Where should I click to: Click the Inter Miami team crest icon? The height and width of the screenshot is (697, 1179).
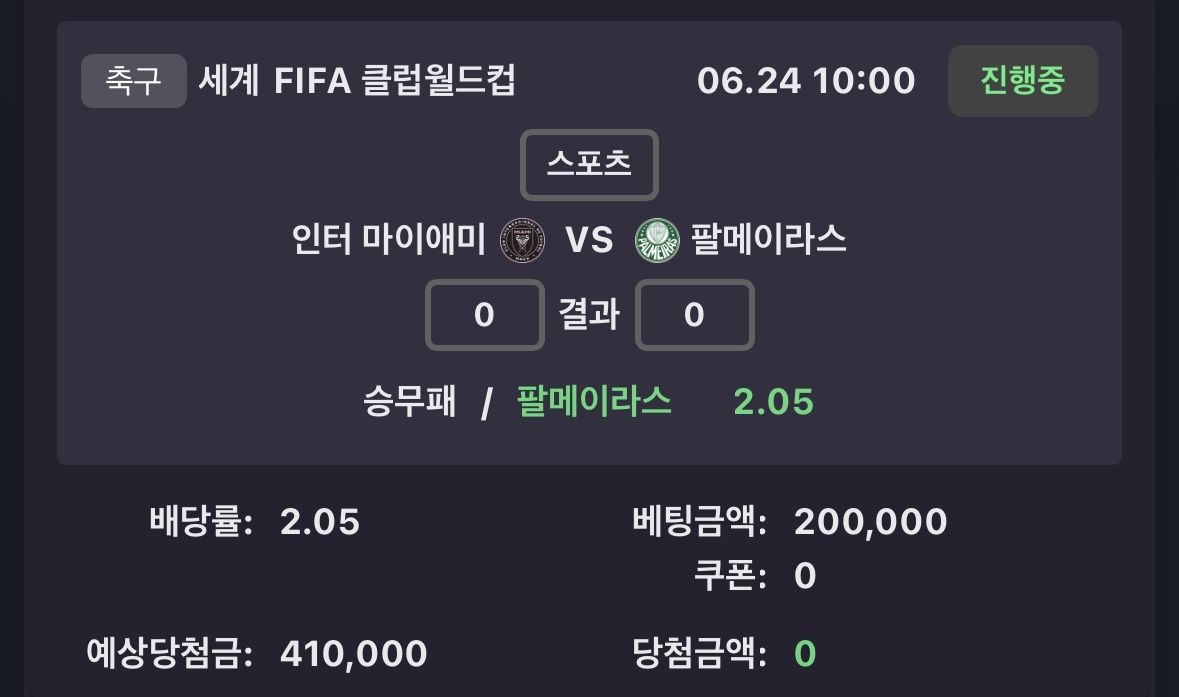click(523, 241)
